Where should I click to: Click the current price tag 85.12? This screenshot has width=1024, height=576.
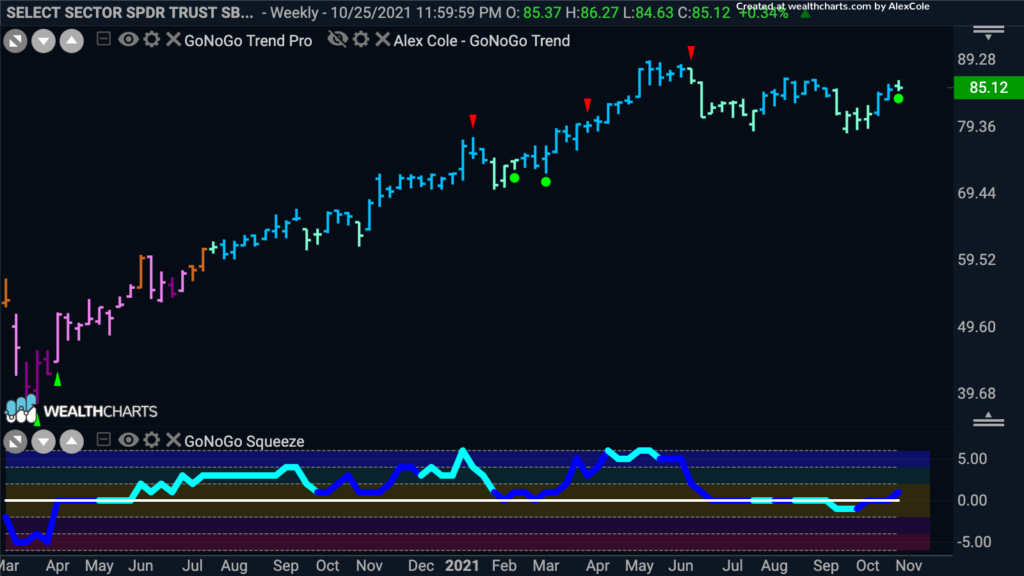click(989, 88)
